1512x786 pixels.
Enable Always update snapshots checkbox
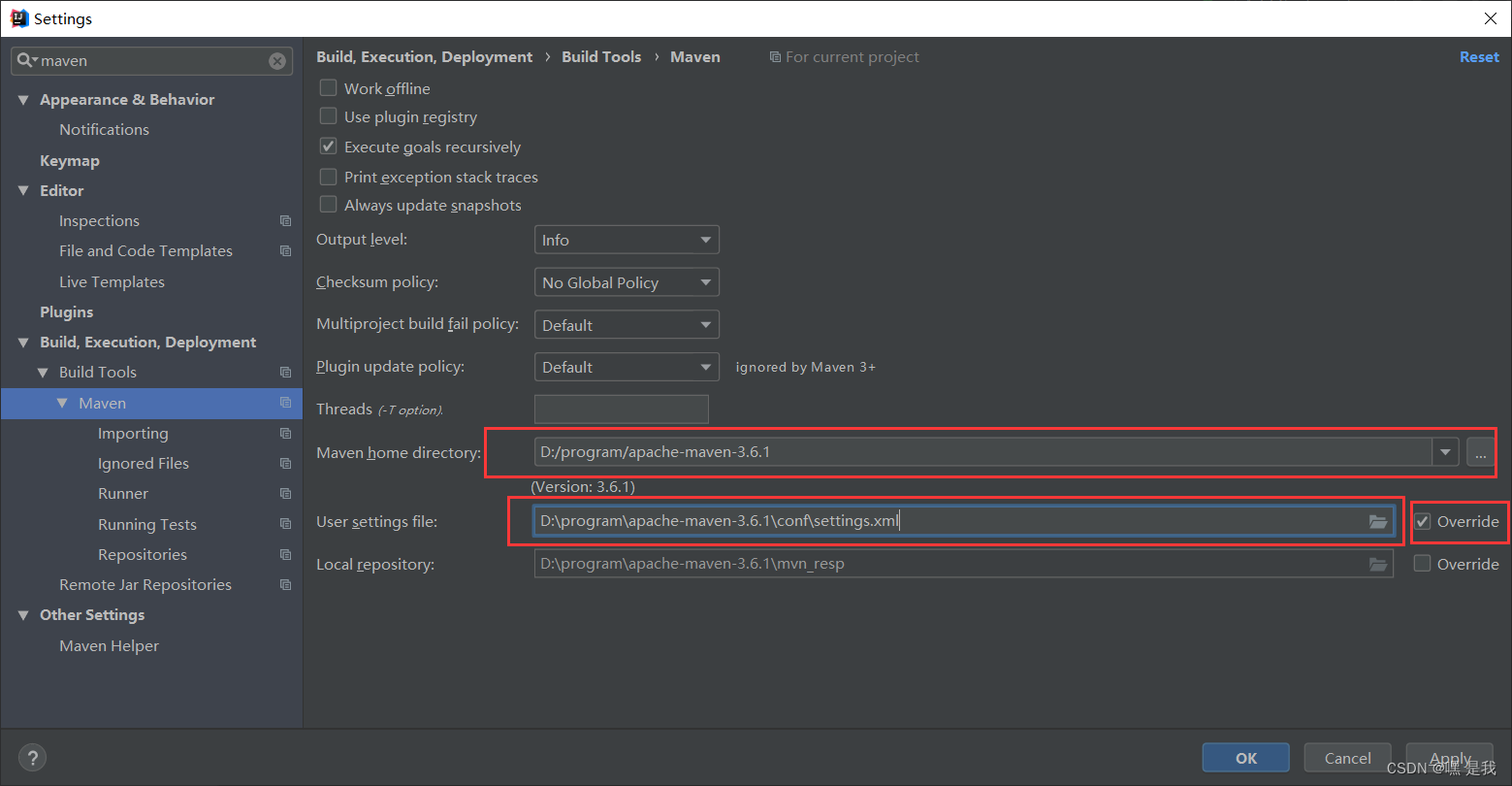coord(329,205)
